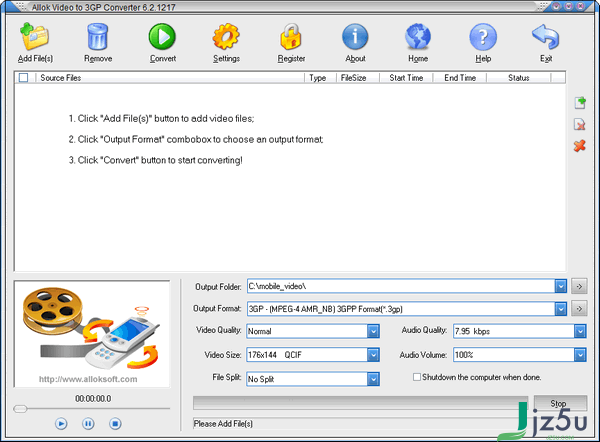Open Settings via the gear icon
Screen dimensions: 600x442
(x=226, y=37)
